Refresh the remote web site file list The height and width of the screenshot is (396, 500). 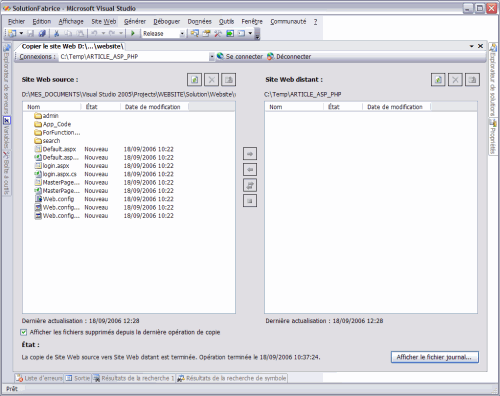point(438,80)
